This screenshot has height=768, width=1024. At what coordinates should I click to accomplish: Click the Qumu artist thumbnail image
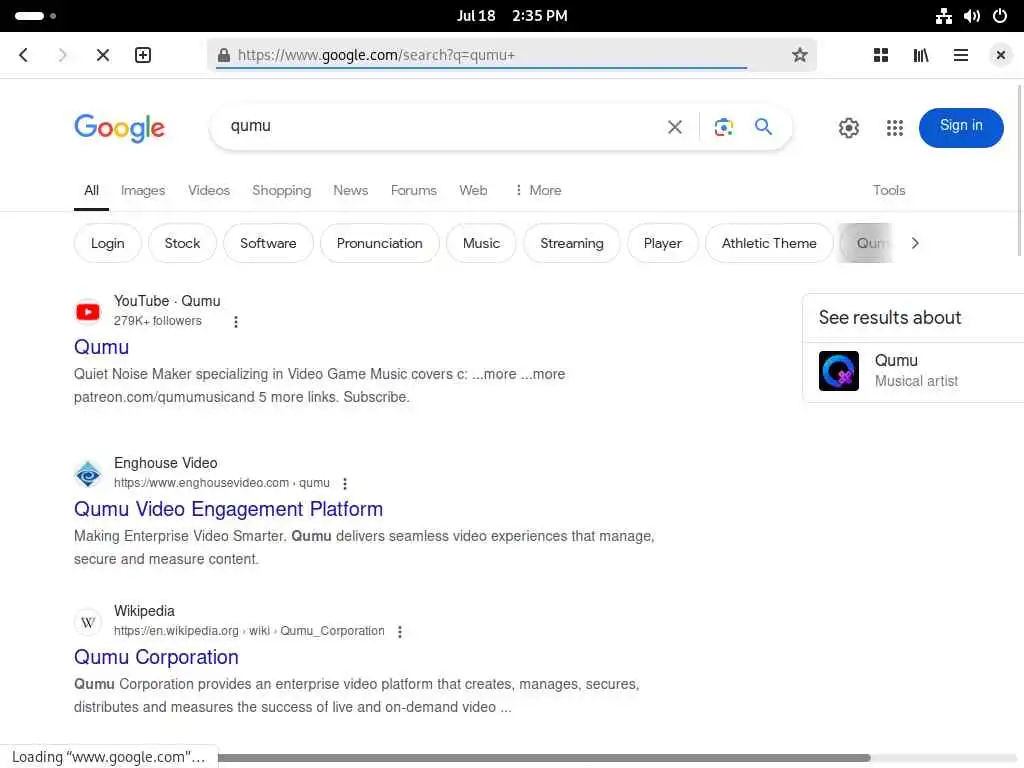click(839, 371)
